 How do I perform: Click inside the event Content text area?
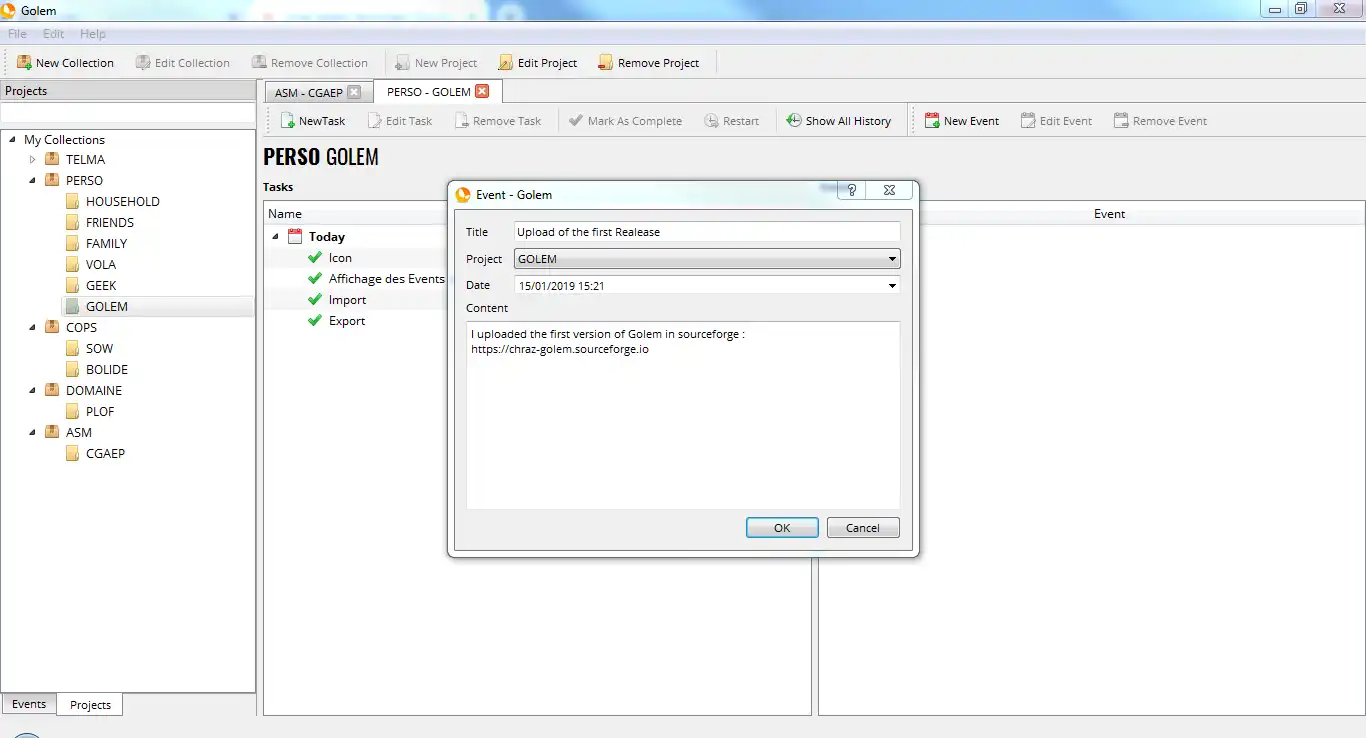click(683, 415)
